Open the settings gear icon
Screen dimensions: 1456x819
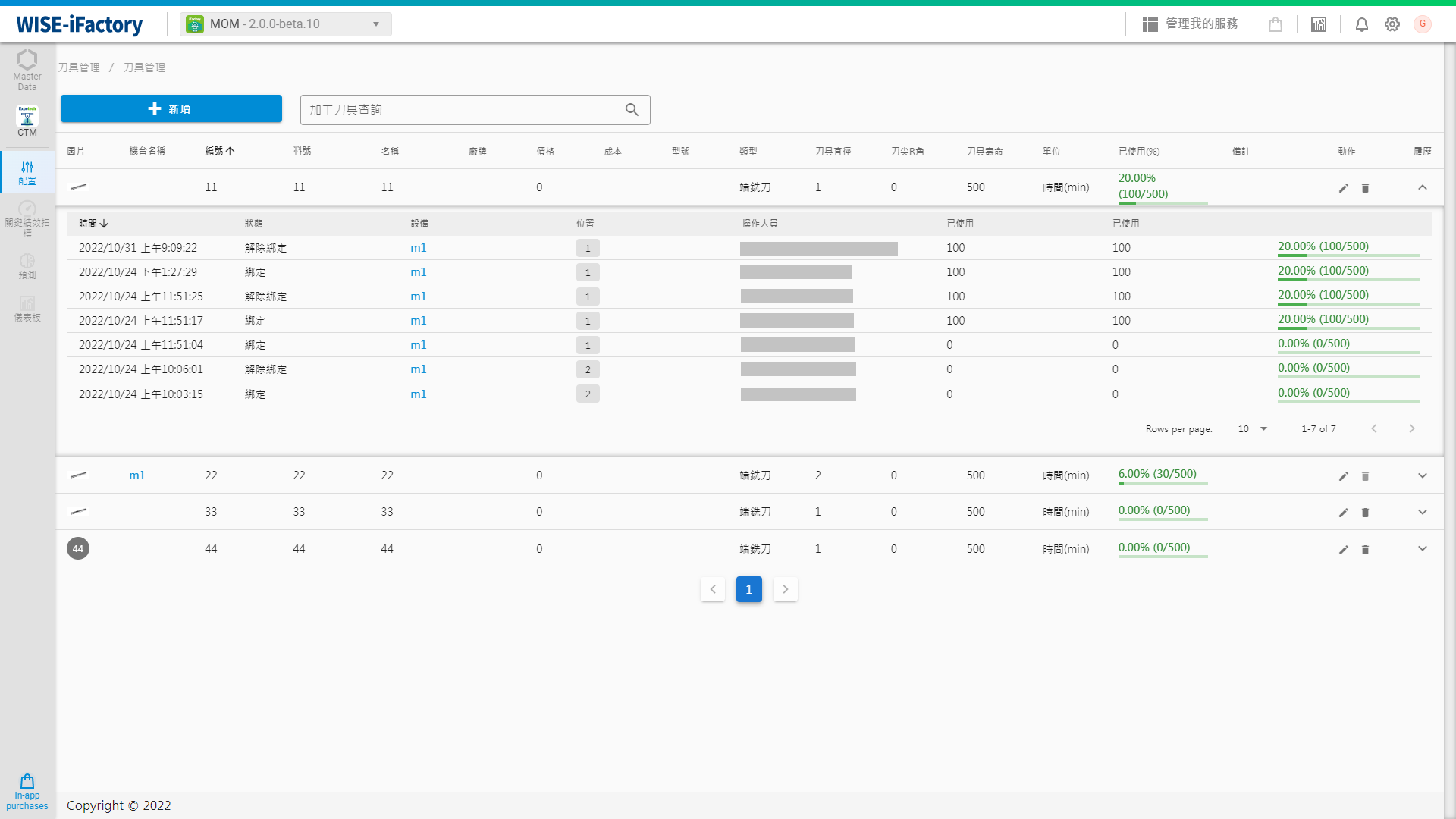click(x=1392, y=24)
